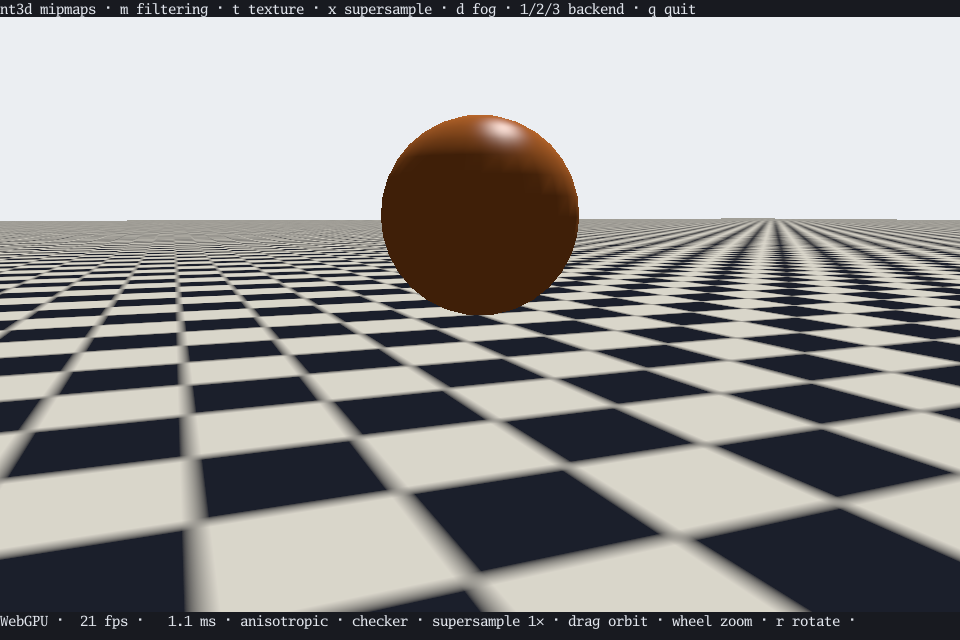This screenshot has width=960, height=640.
Task: Click the 'checker' texture status
Action: point(380,621)
